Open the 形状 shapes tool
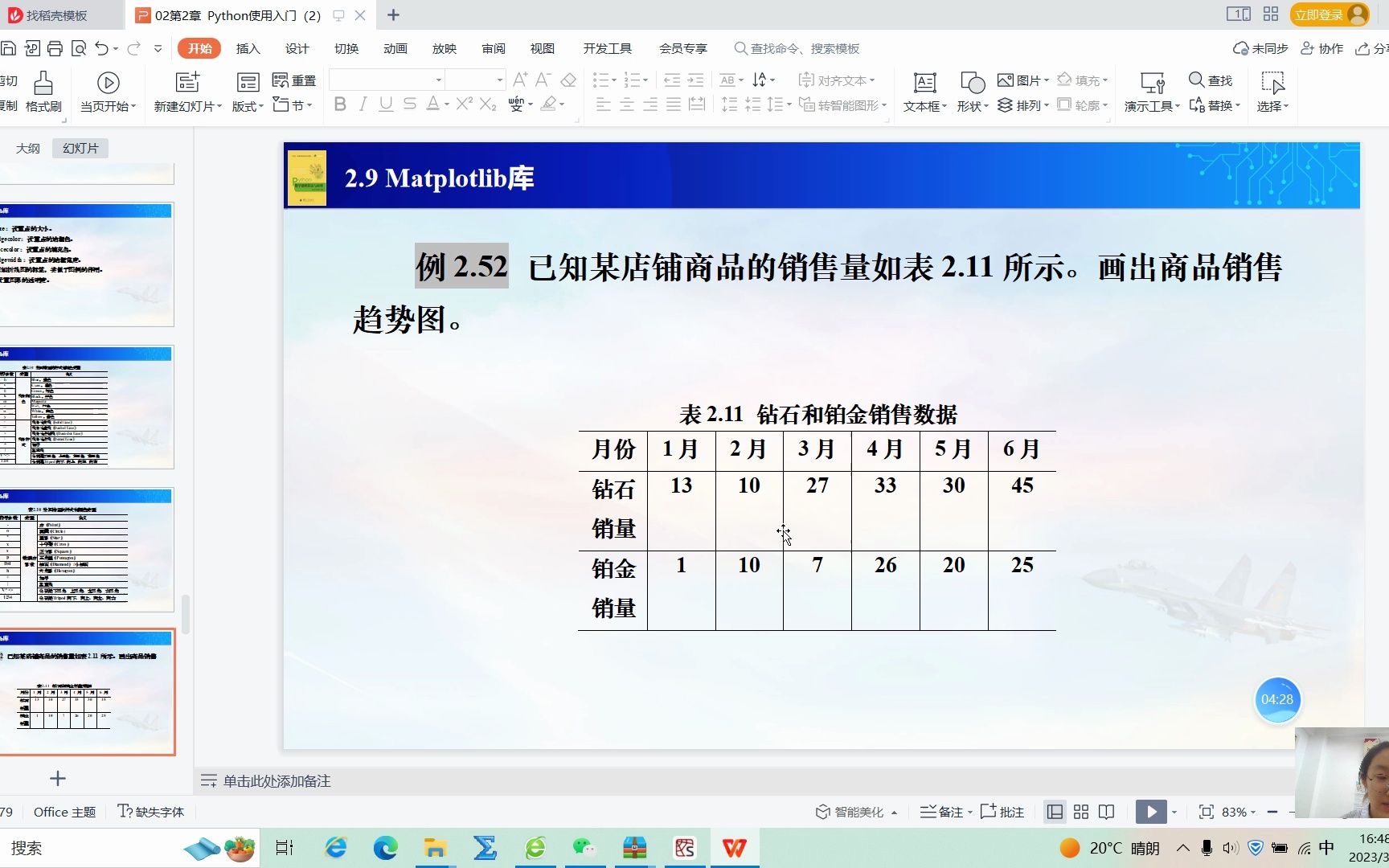 coord(970,91)
